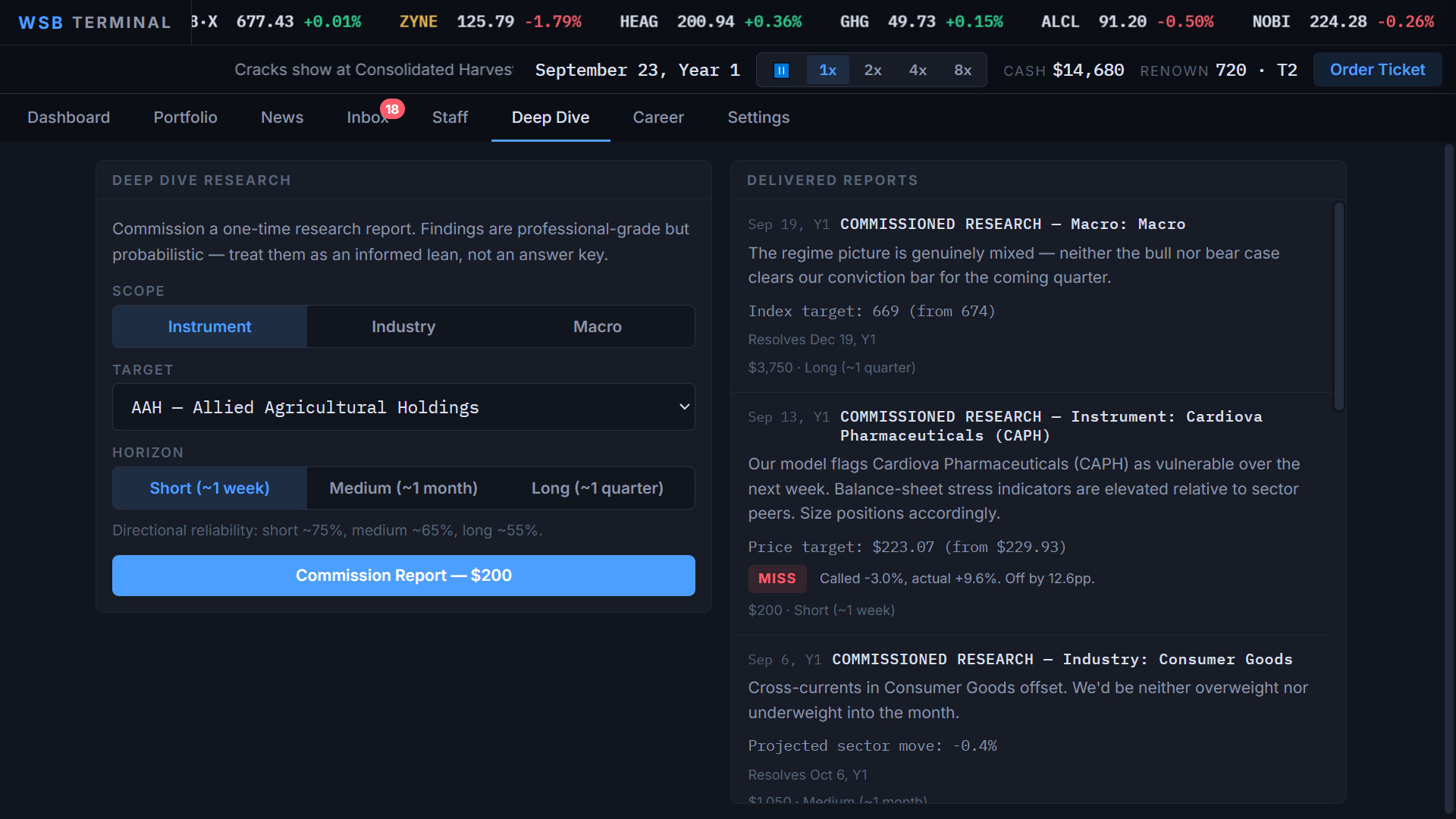Open the Macro commissioned research report

pyautogui.click(x=1012, y=224)
